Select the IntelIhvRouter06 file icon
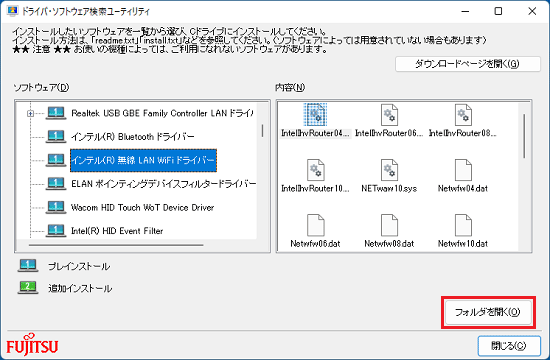Screen dimensions: 550x360 (x=389, y=114)
